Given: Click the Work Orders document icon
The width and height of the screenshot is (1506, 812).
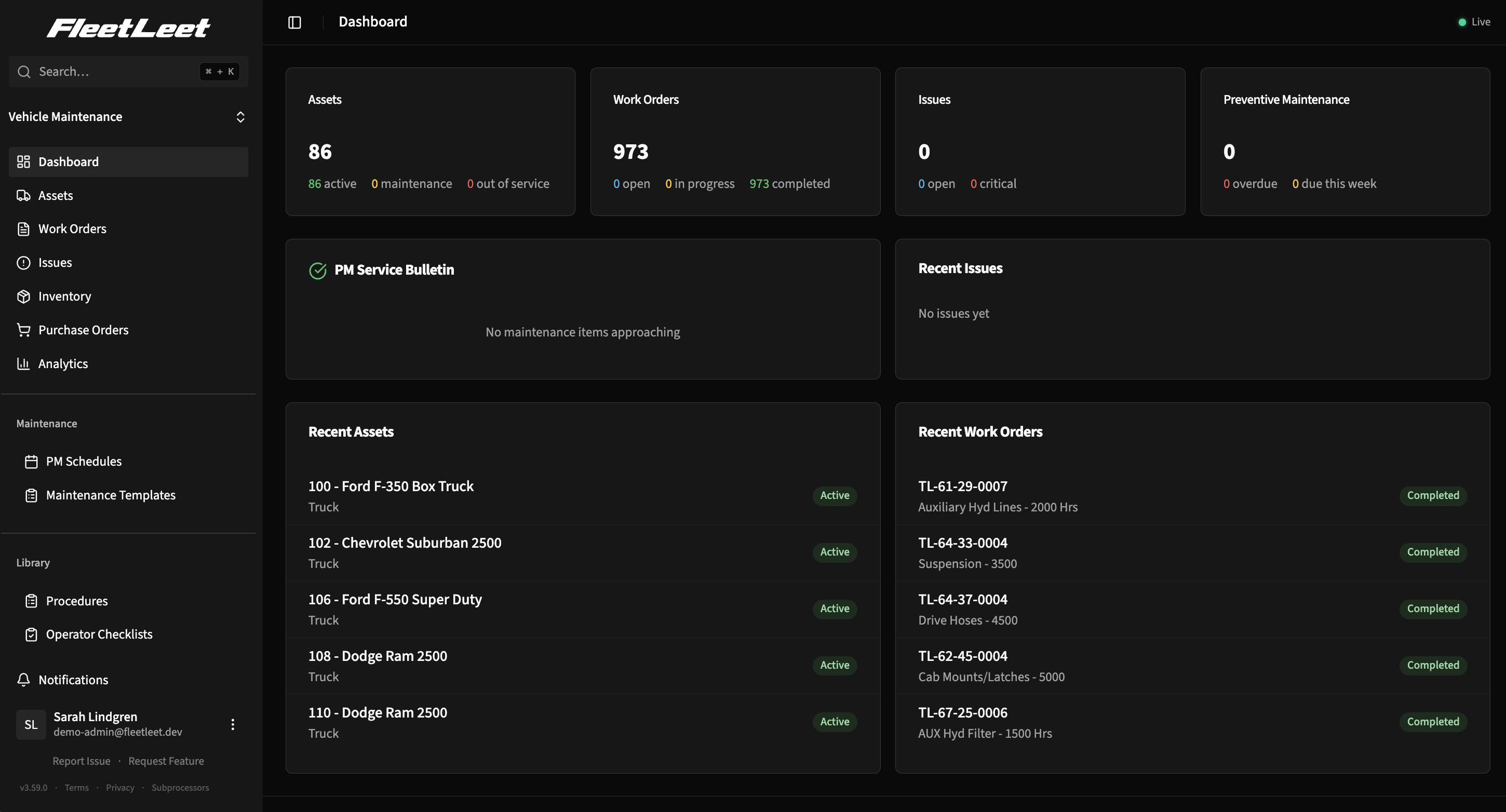Looking at the screenshot, I should tap(23, 229).
